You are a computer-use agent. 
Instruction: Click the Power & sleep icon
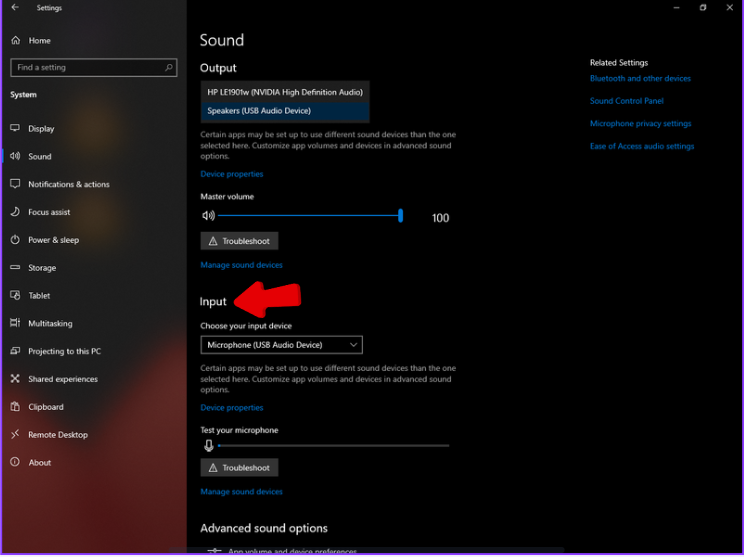coord(16,240)
